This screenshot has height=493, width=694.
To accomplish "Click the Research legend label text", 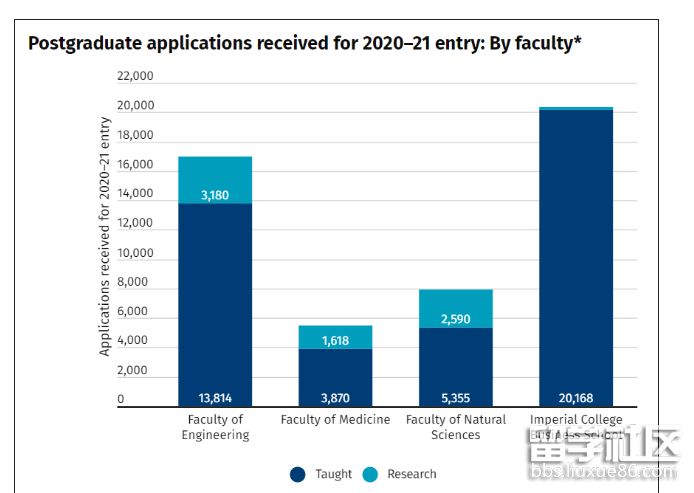I will [x=412, y=474].
